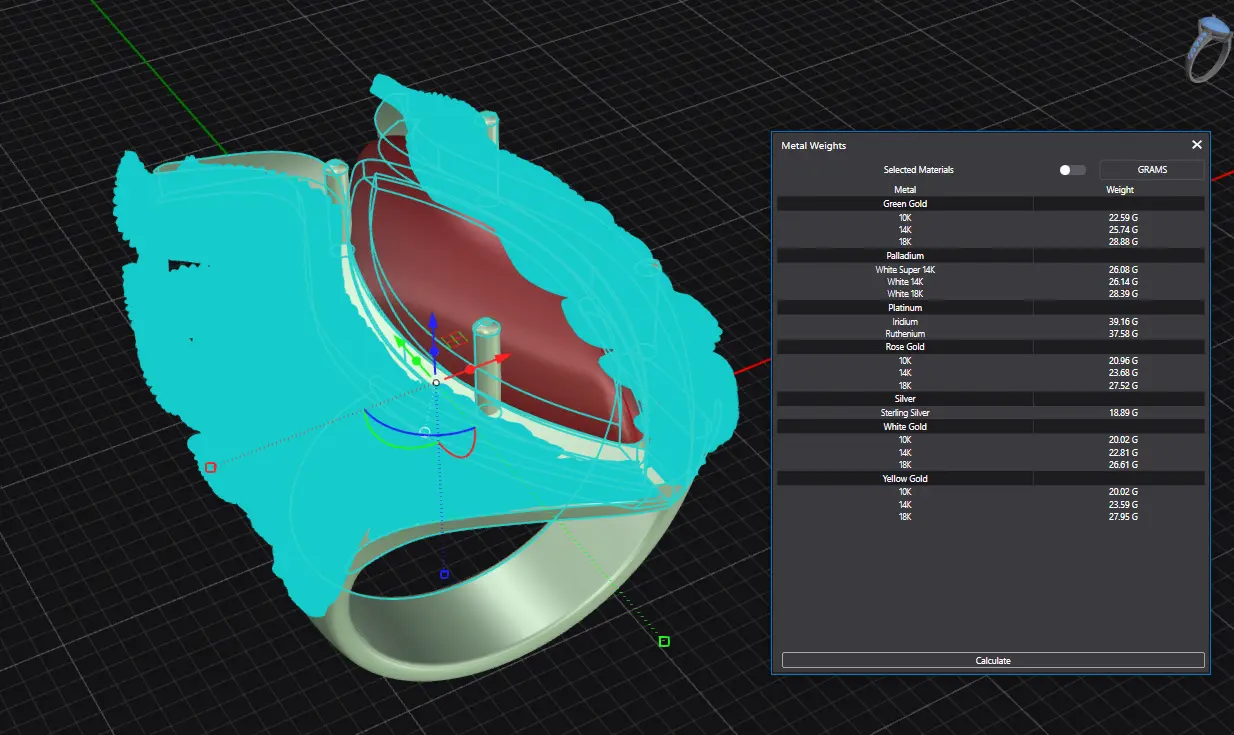Click the Calculate button
Screen dimensions: 1234x735
(993, 661)
